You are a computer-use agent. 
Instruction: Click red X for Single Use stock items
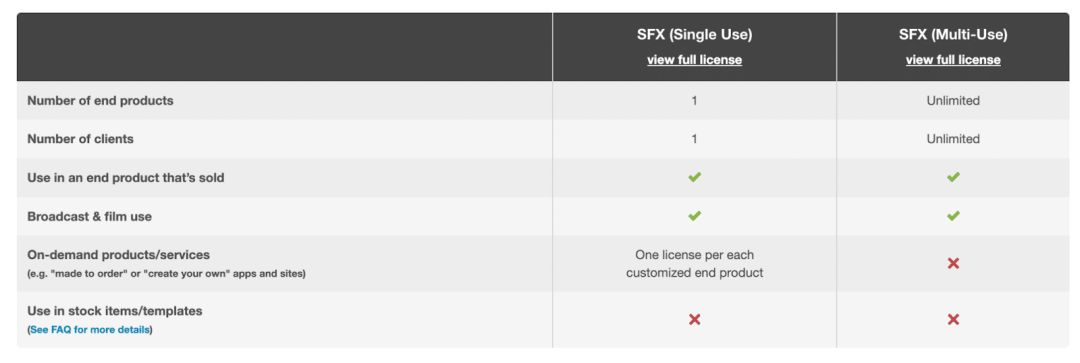point(694,320)
